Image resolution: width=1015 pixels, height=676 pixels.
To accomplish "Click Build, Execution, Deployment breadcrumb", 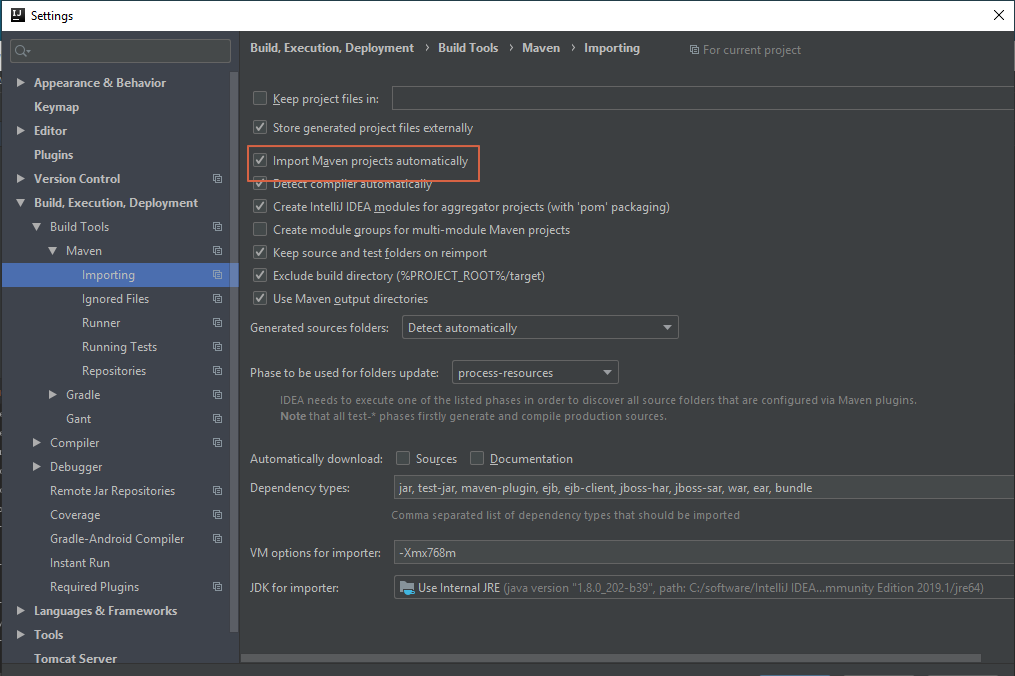I will [x=332, y=48].
